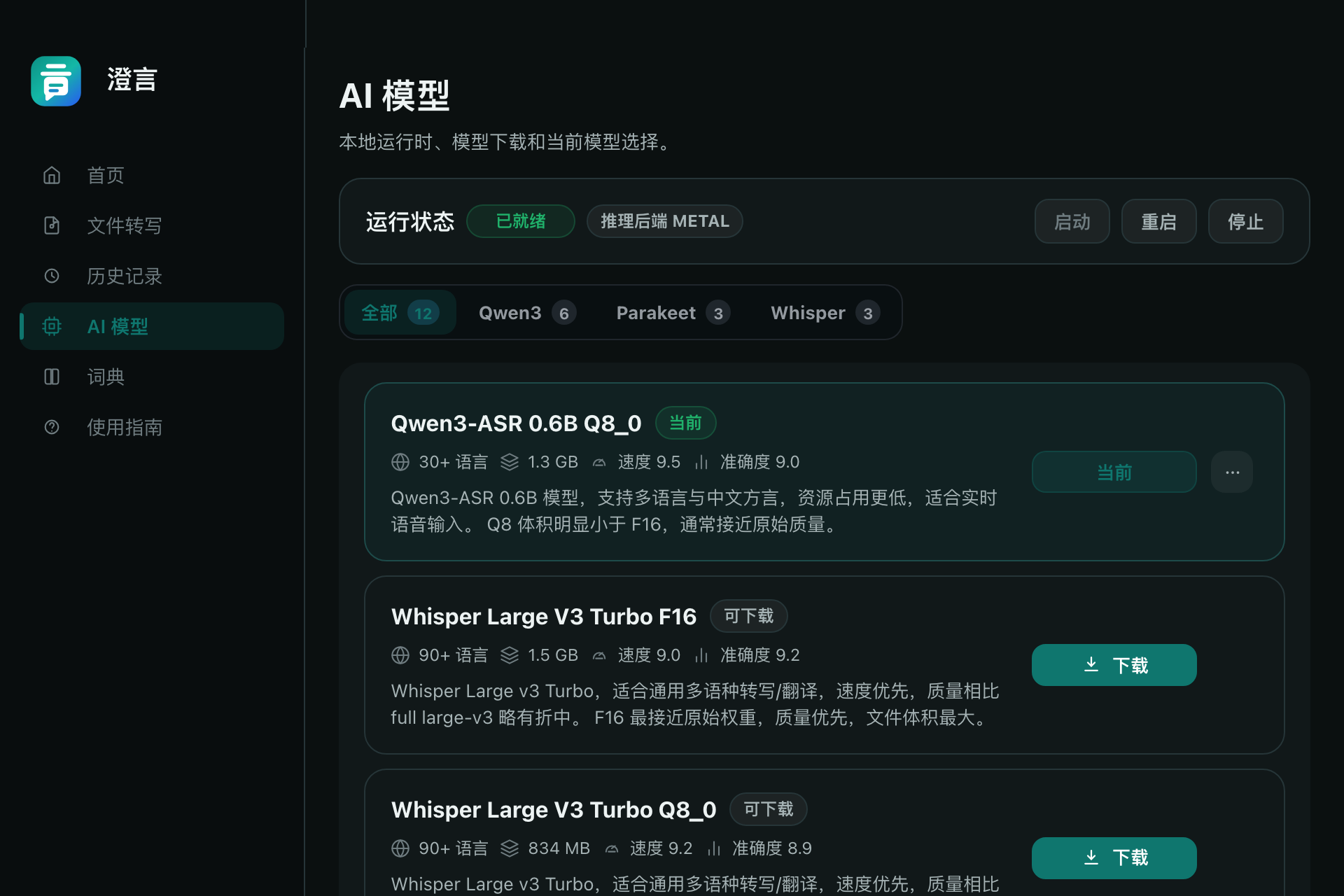The image size is (1344, 896).
Task: Click the 当前 button for Qwen3-ASR 0.6B
Action: click(1114, 472)
